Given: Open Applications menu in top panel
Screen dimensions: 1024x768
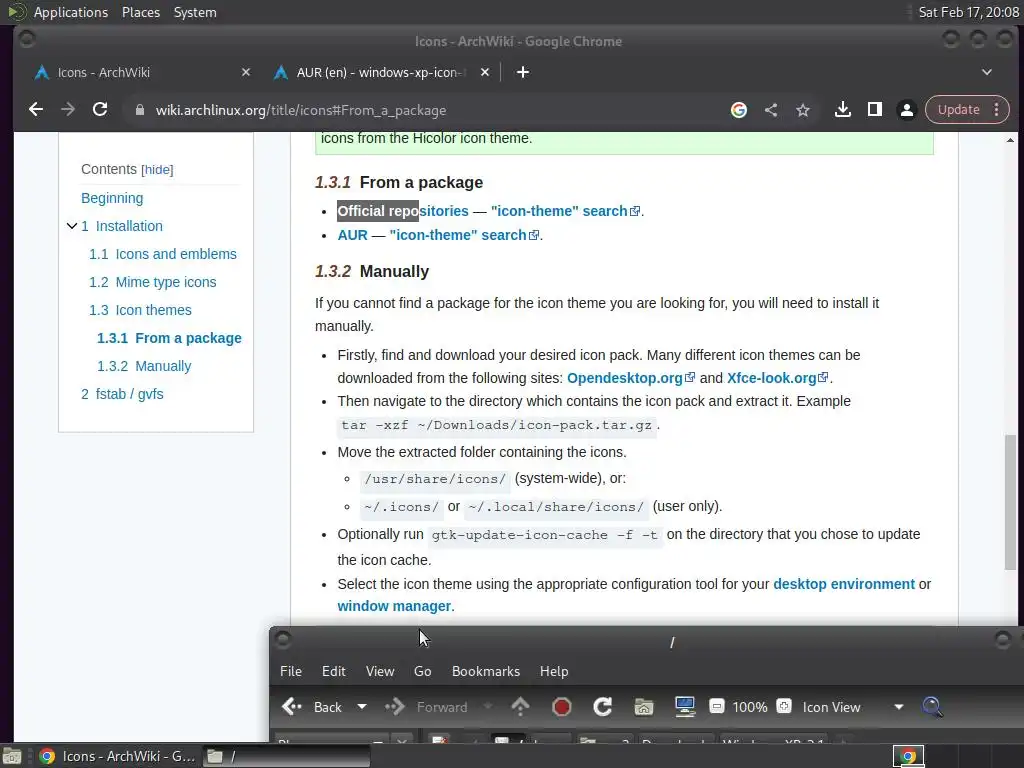Looking at the screenshot, I should coord(71,12).
